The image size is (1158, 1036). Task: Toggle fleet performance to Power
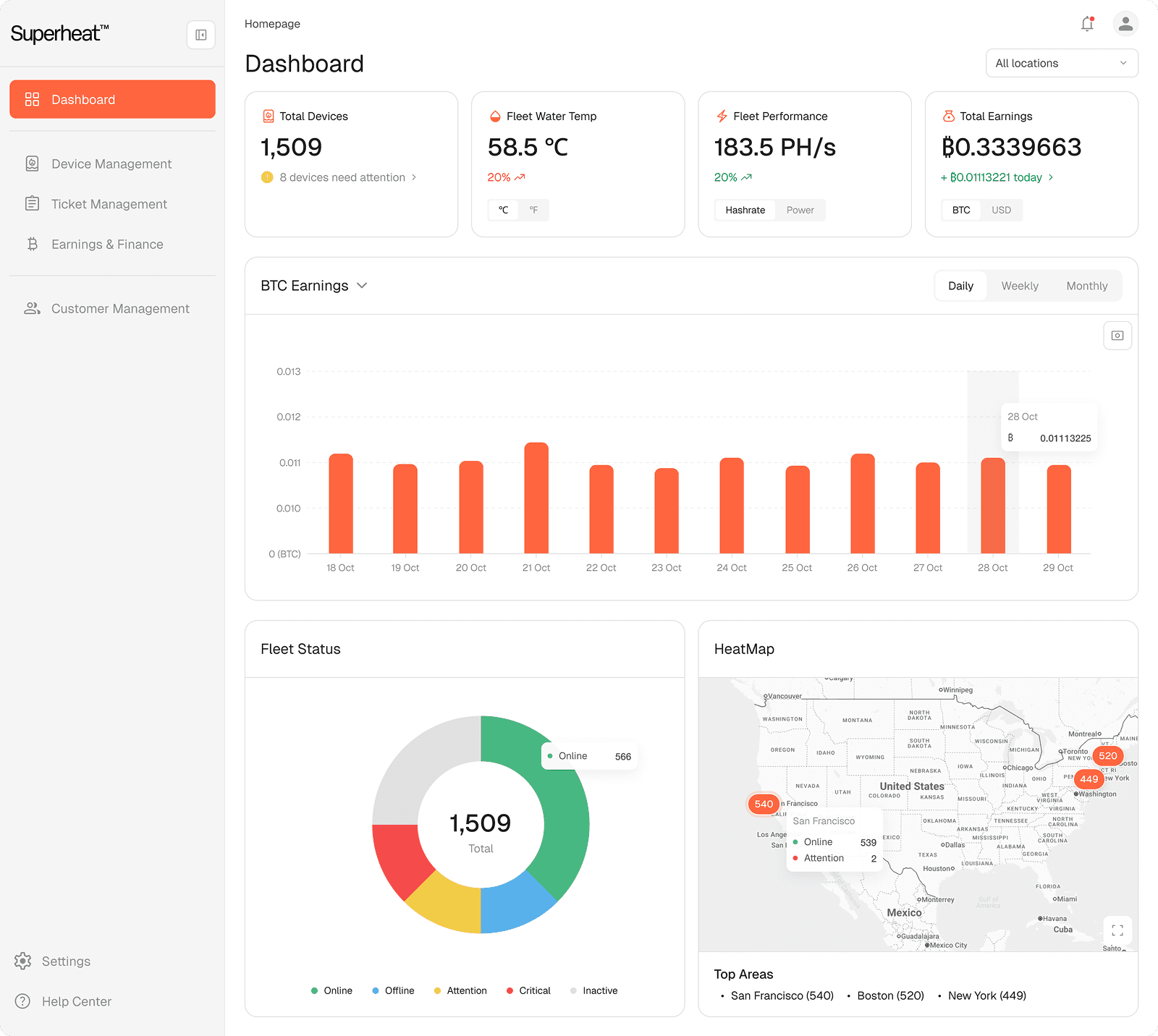click(800, 210)
